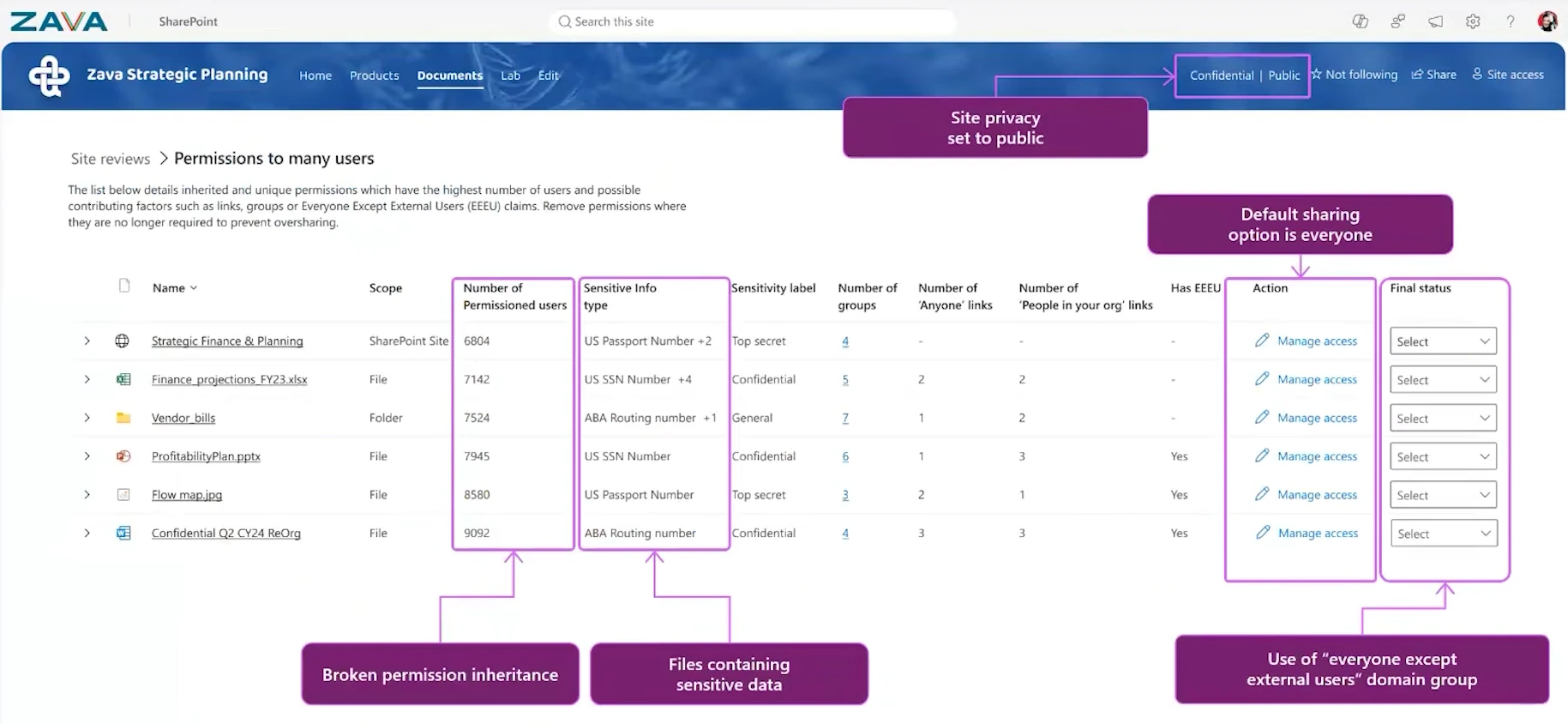Click the Zava Strategic Planning site logo
1568x724 pixels.
tap(49, 75)
